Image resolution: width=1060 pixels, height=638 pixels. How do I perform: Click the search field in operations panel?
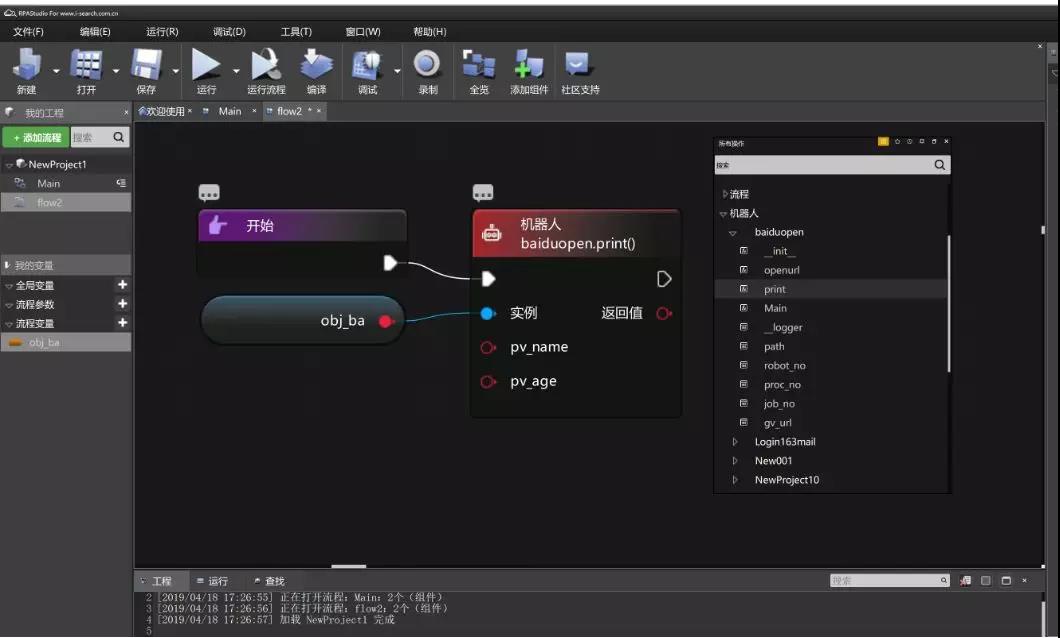click(x=822, y=165)
